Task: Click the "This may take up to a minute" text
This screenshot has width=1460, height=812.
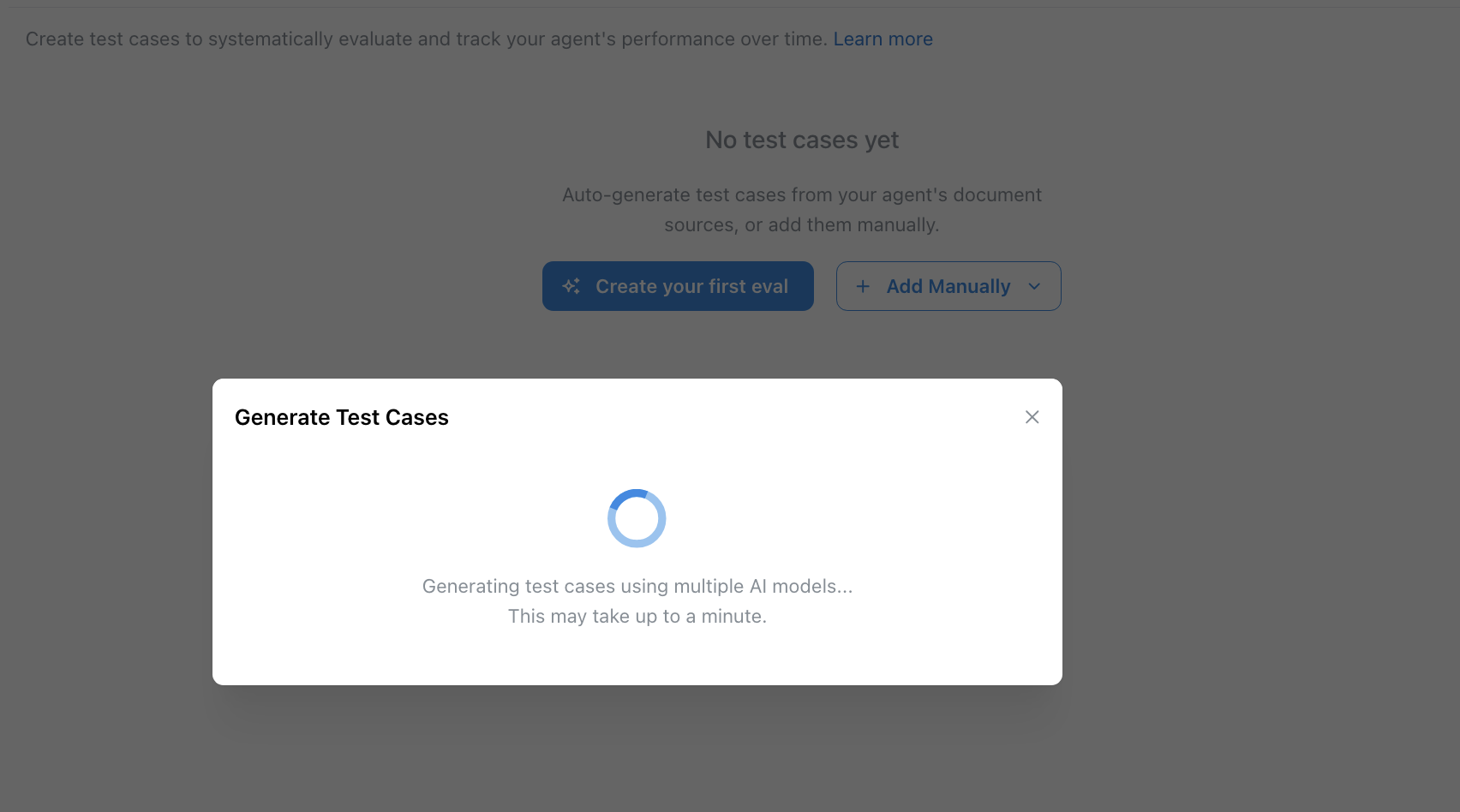Action: click(x=637, y=617)
